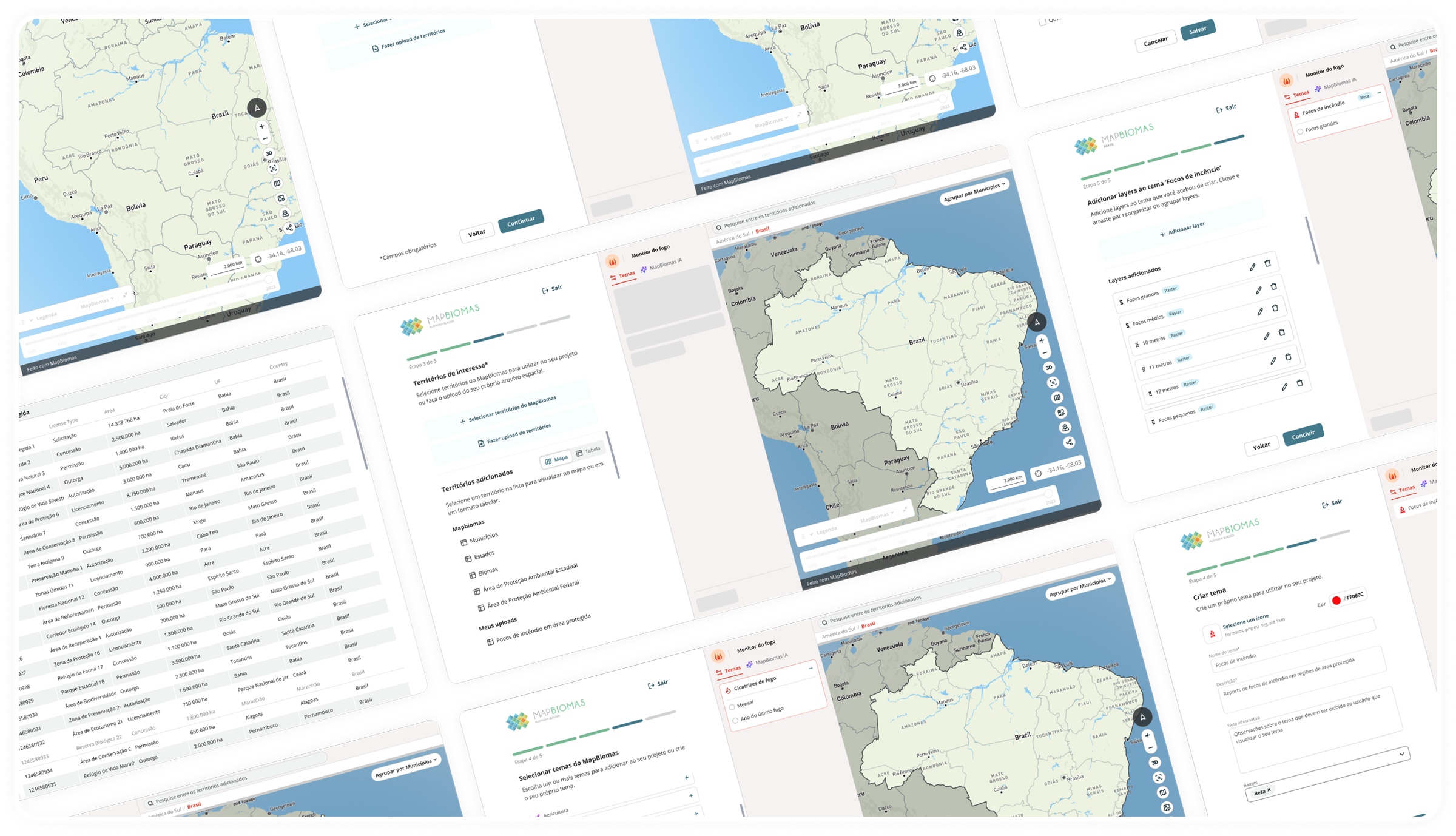Delete the Focos grandes layer
The width and height of the screenshot is (1456, 836).
(1267, 263)
